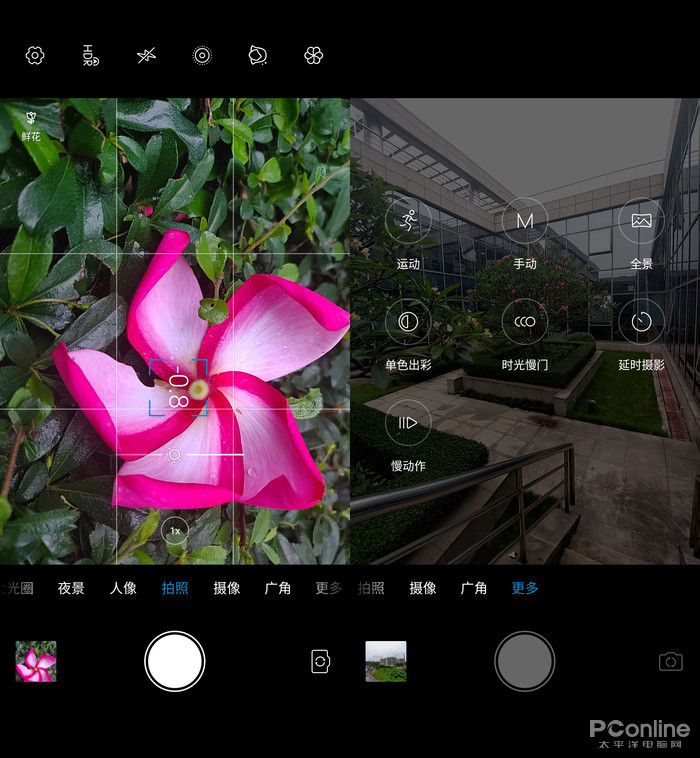Switch to 夜景 night mode tab
This screenshot has height=758, width=700.
click(x=71, y=588)
